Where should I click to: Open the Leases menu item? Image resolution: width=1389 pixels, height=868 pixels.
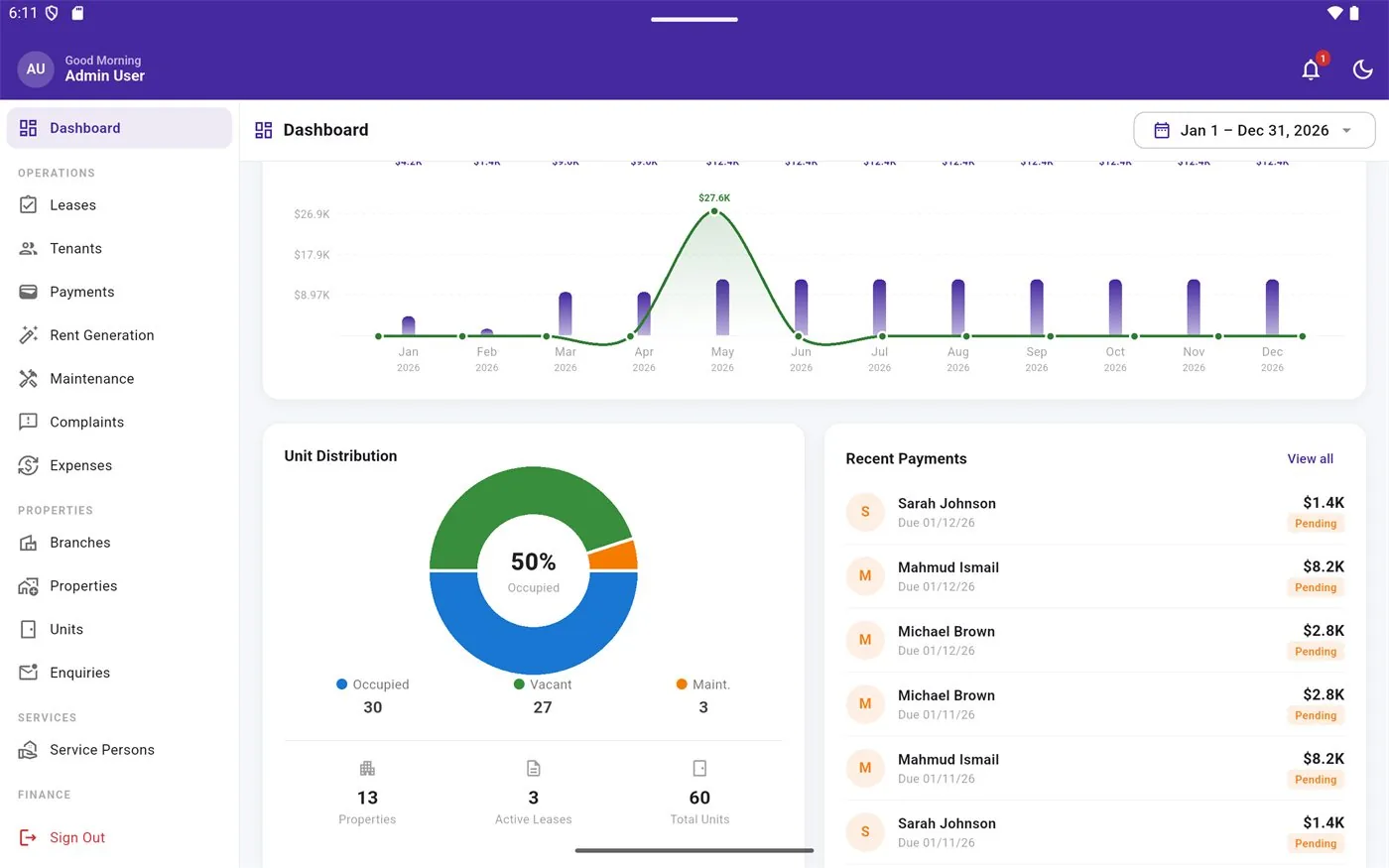[119, 205]
